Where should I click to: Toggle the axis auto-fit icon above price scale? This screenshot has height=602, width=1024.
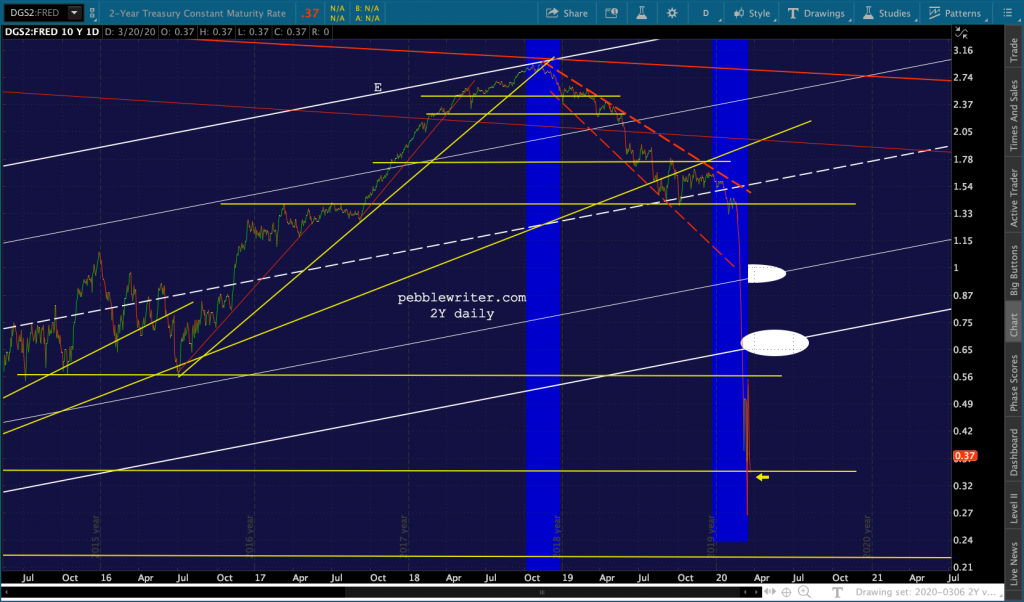pyautogui.click(x=961, y=33)
